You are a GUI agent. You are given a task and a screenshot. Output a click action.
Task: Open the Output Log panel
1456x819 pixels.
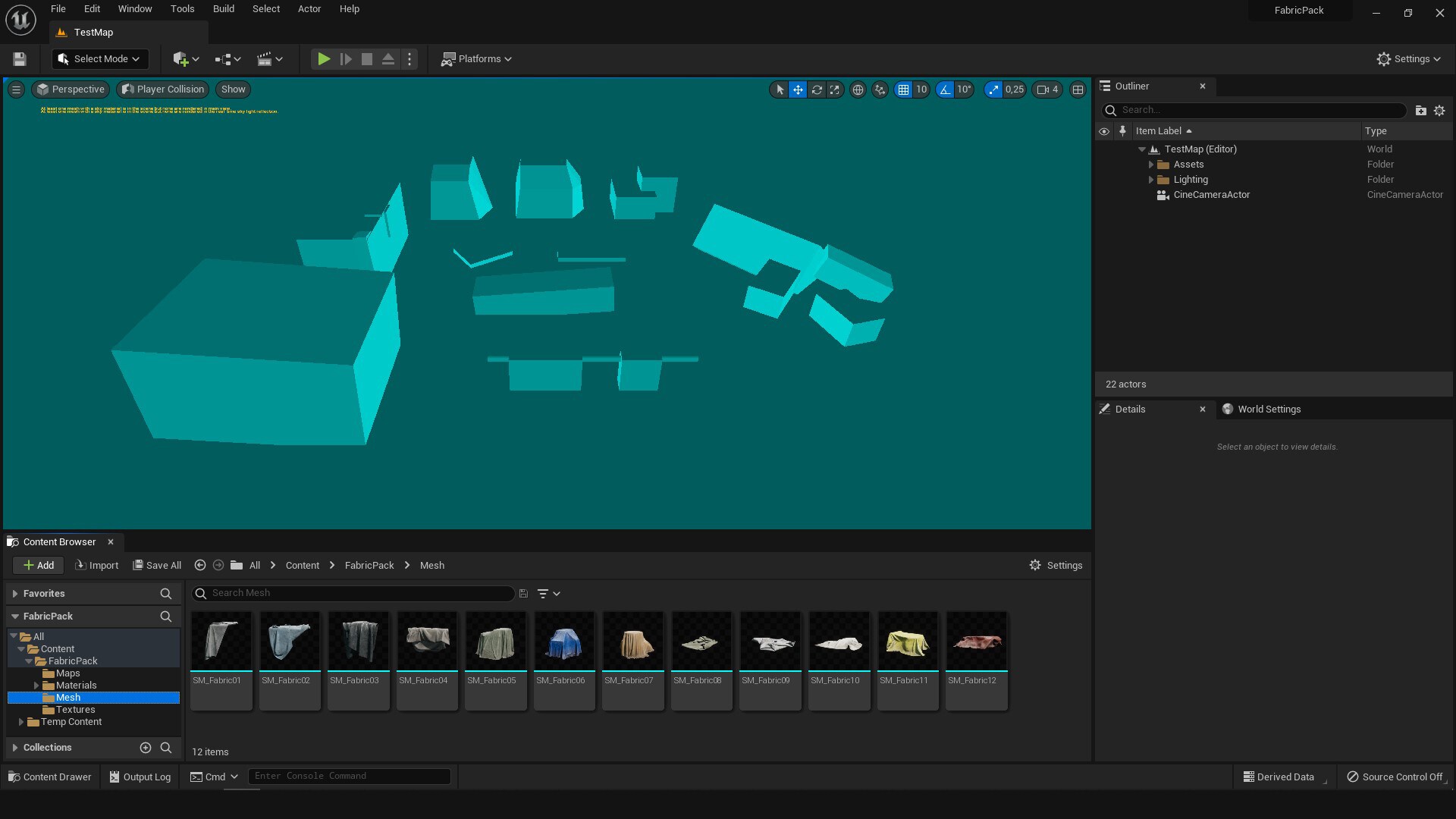(x=140, y=776)
